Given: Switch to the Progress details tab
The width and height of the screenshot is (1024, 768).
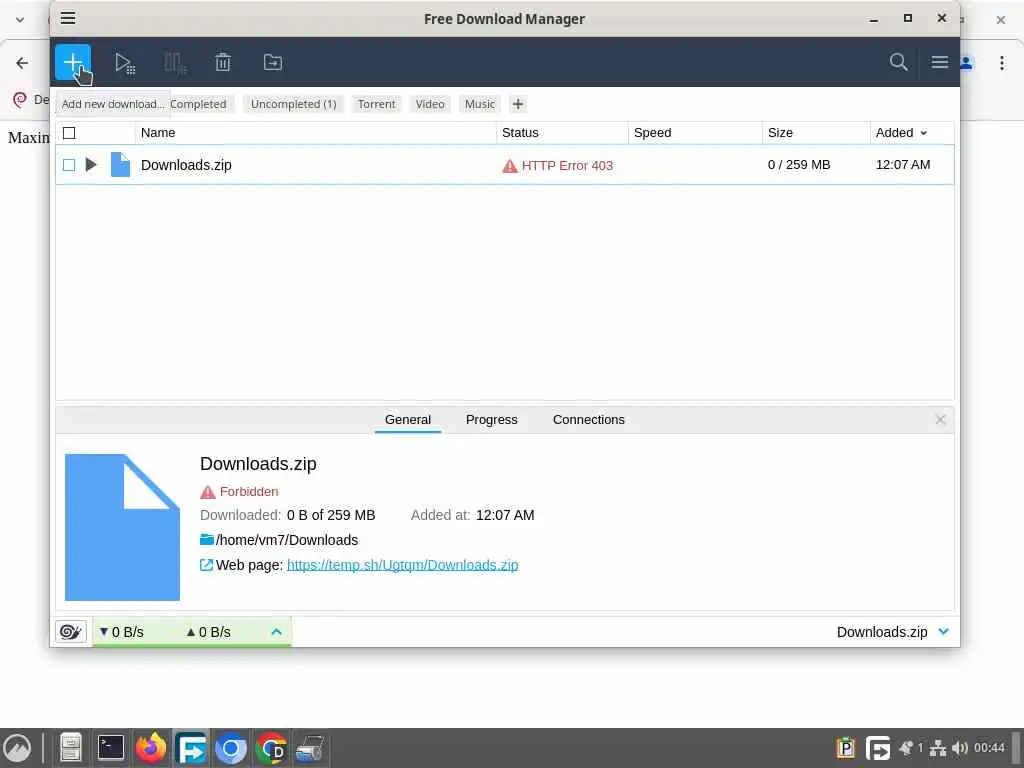Looking at the screenshot, I should tap(491, 420).
